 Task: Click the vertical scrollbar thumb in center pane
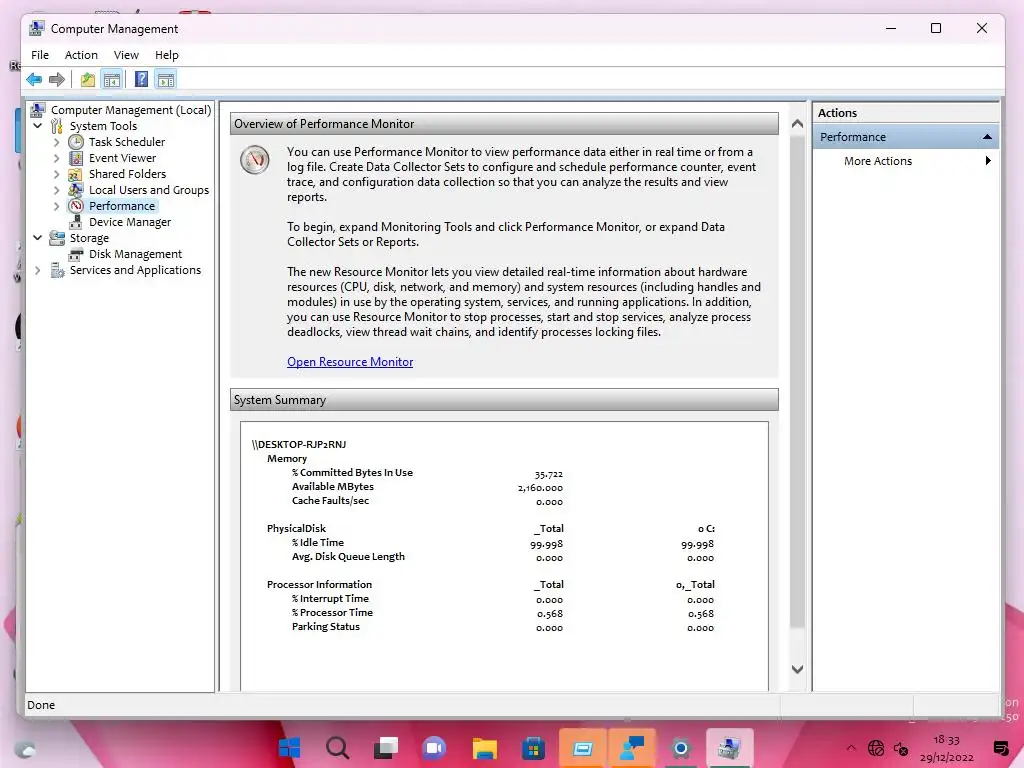797,383
